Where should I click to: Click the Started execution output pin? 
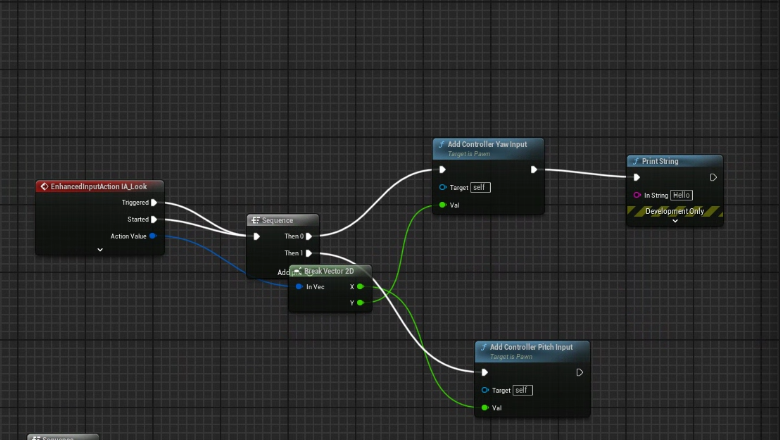click(153, 219)
